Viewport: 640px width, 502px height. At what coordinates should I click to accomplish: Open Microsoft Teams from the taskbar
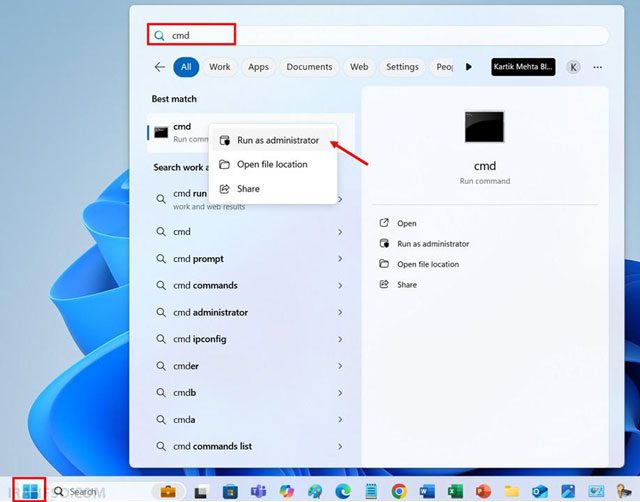pyautogui.click(x=258, y=492)
